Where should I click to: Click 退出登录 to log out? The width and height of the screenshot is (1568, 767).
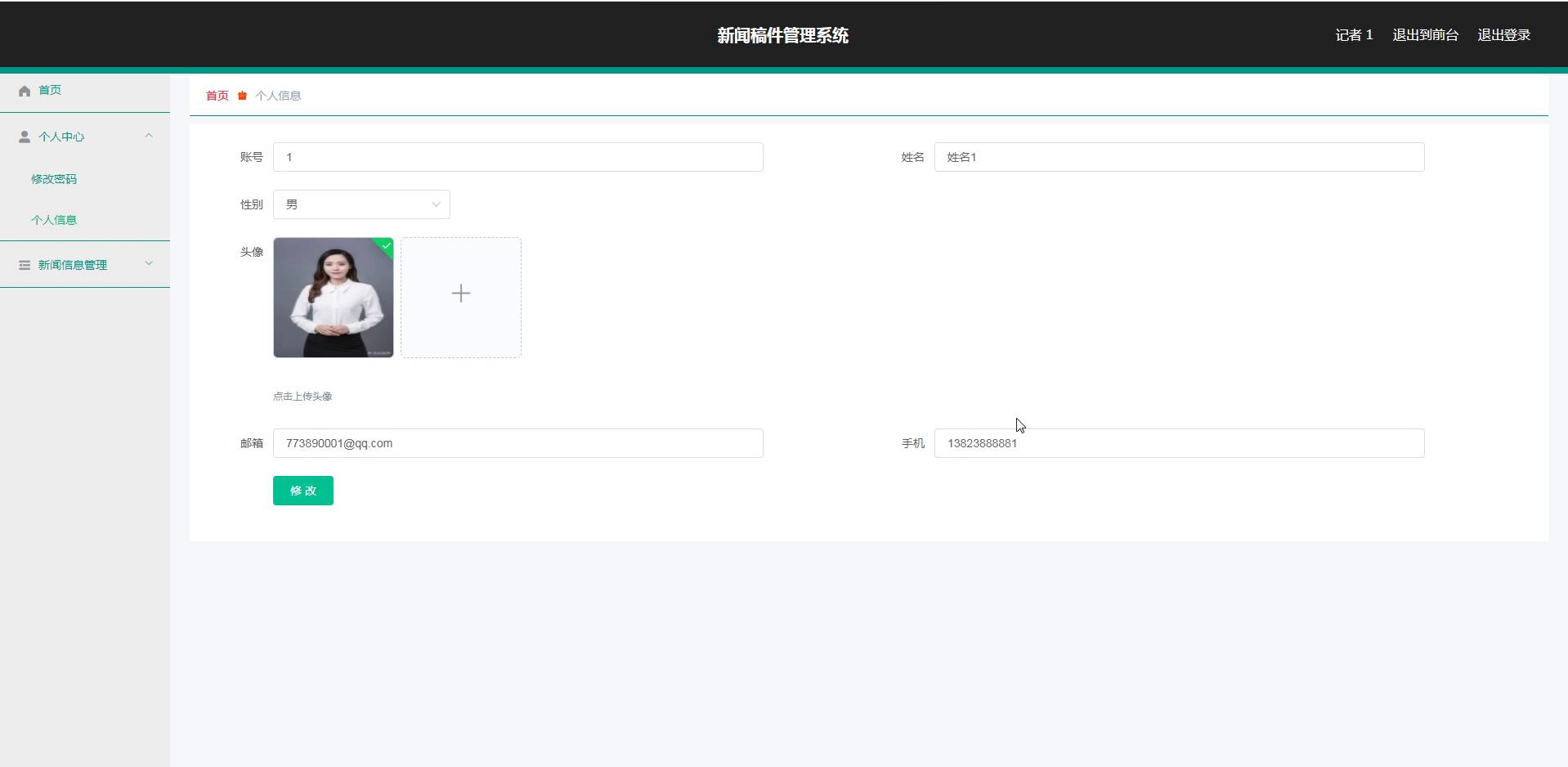tap(1503, 35)
